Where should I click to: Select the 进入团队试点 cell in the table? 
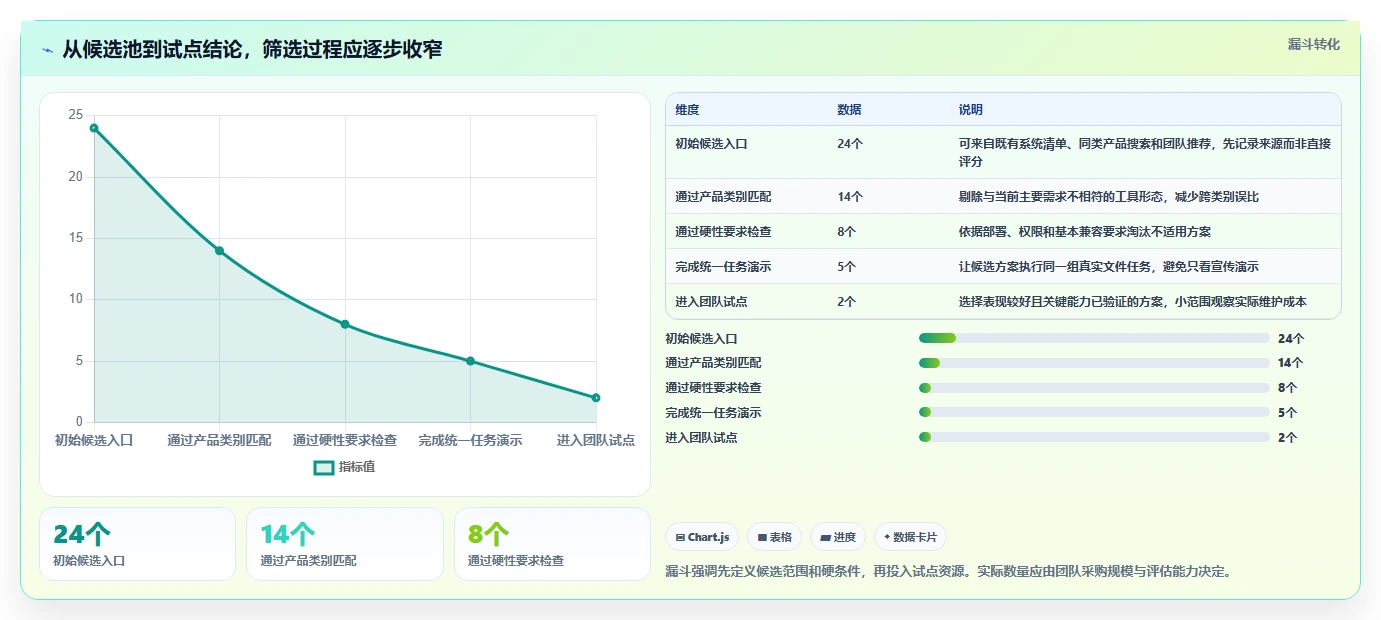(x=711, y=302)
